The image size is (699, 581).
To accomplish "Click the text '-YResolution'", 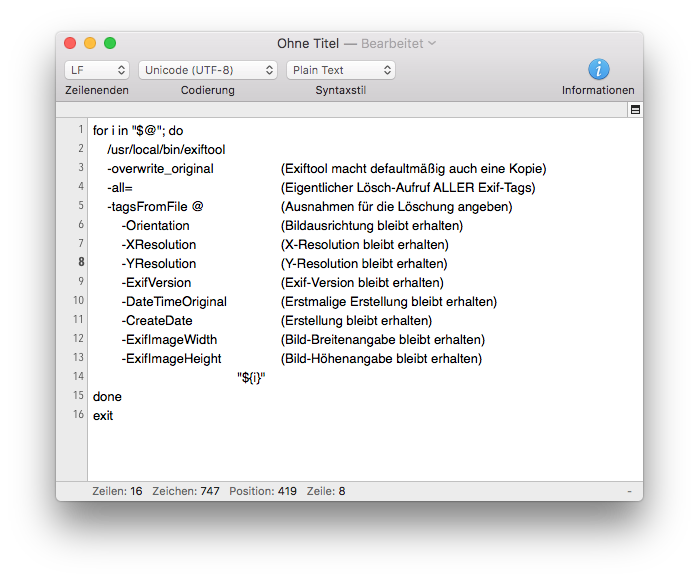I will point(159,264).
